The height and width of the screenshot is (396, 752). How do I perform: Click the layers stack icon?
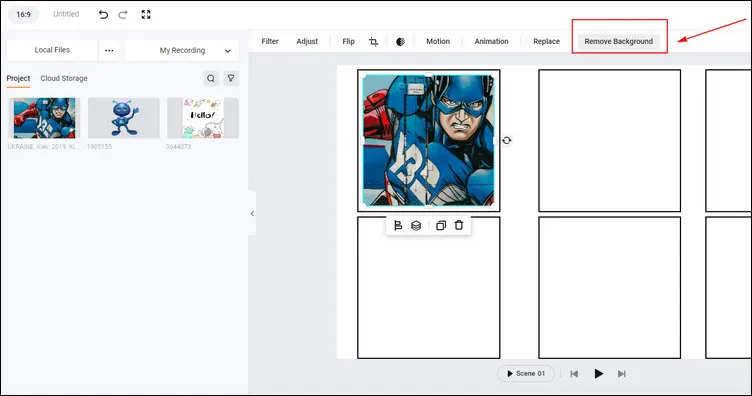click(416, 225)
